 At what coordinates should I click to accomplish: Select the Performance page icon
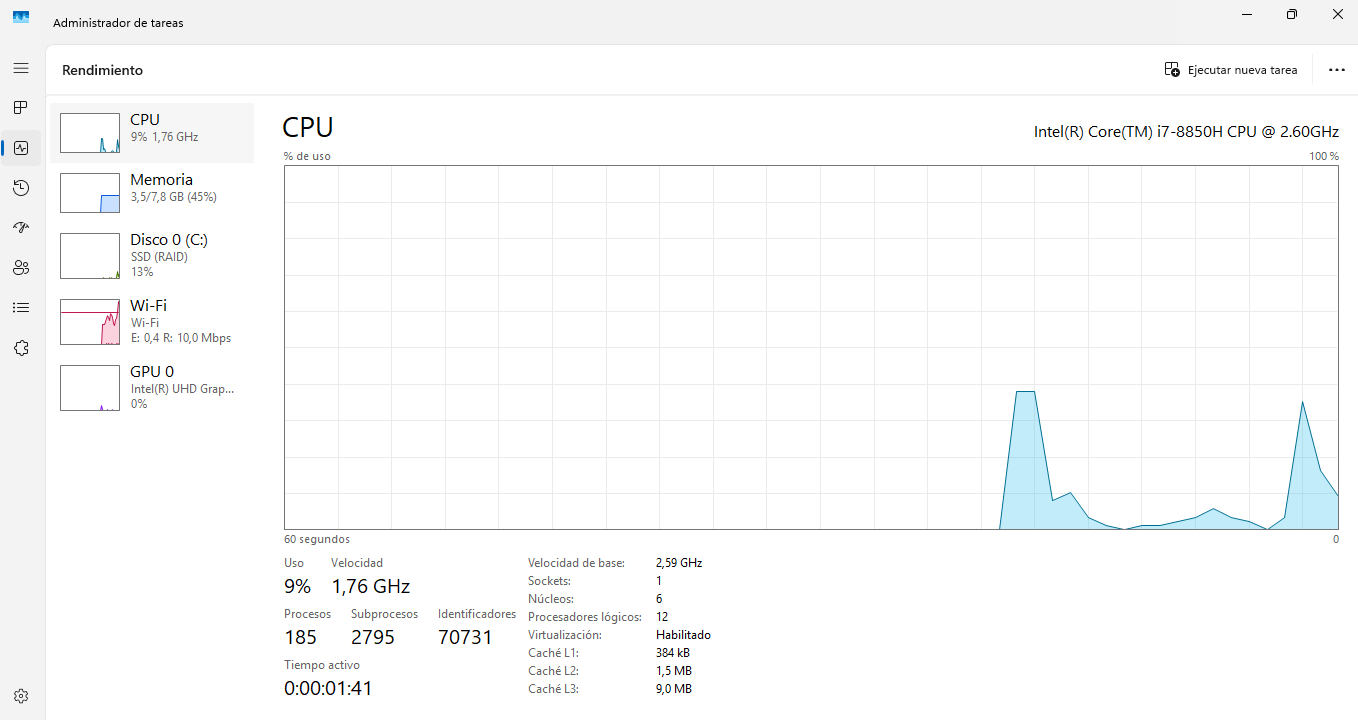pyautogui.click(x=21, y=148)
